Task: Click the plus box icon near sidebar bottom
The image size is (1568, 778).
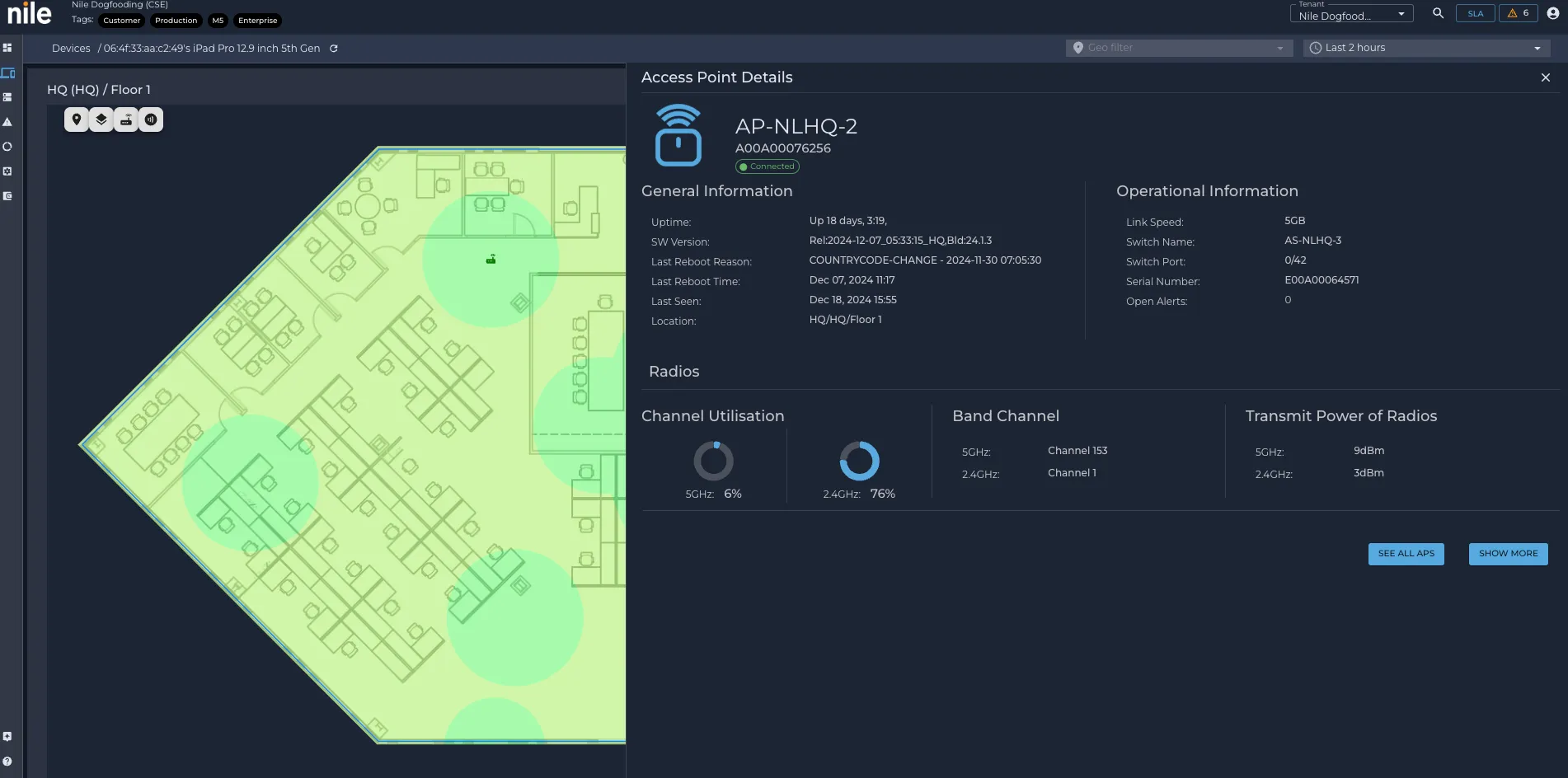Action: (7, 737)
